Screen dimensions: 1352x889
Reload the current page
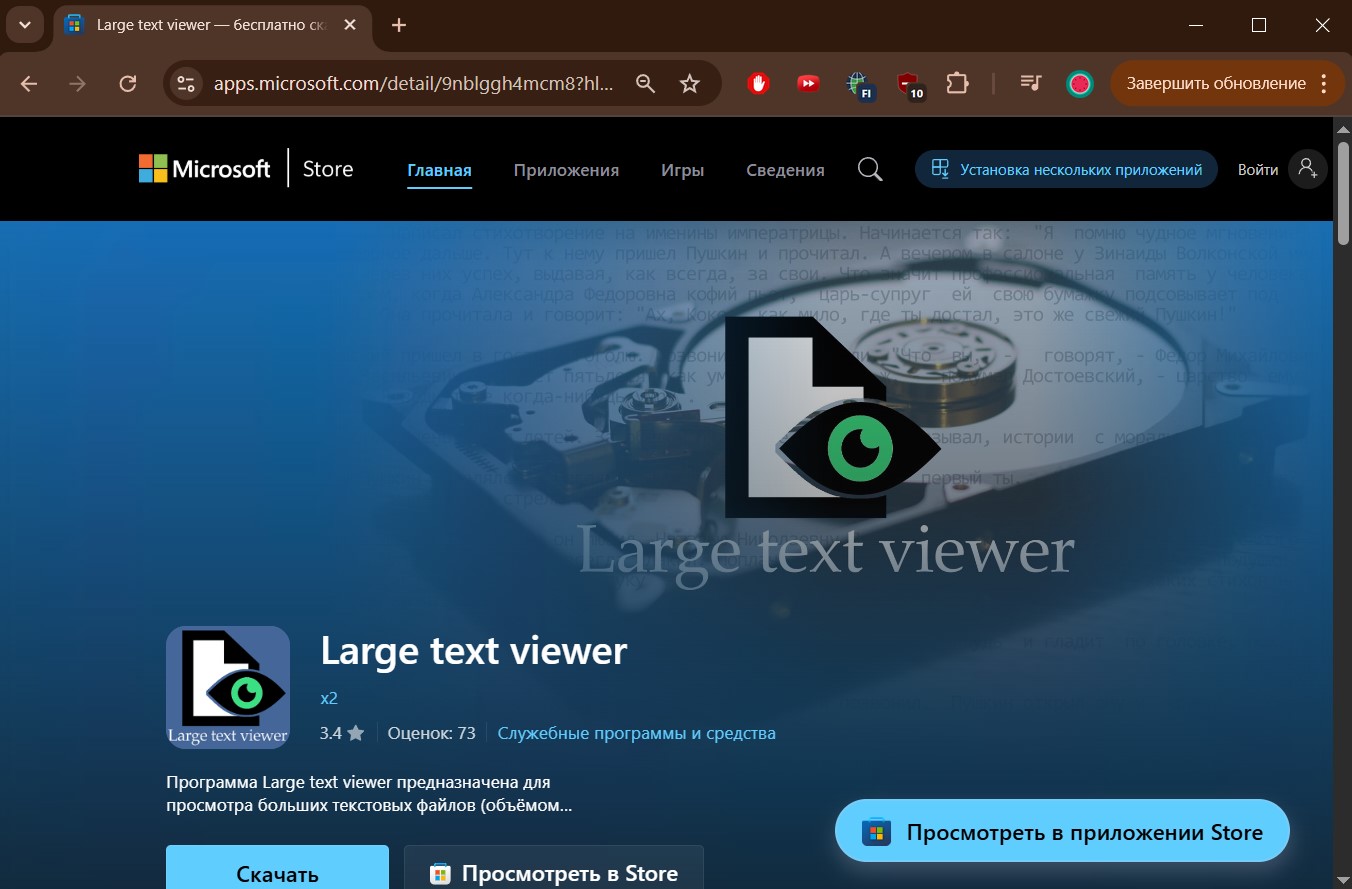click(x=127, y=84)
